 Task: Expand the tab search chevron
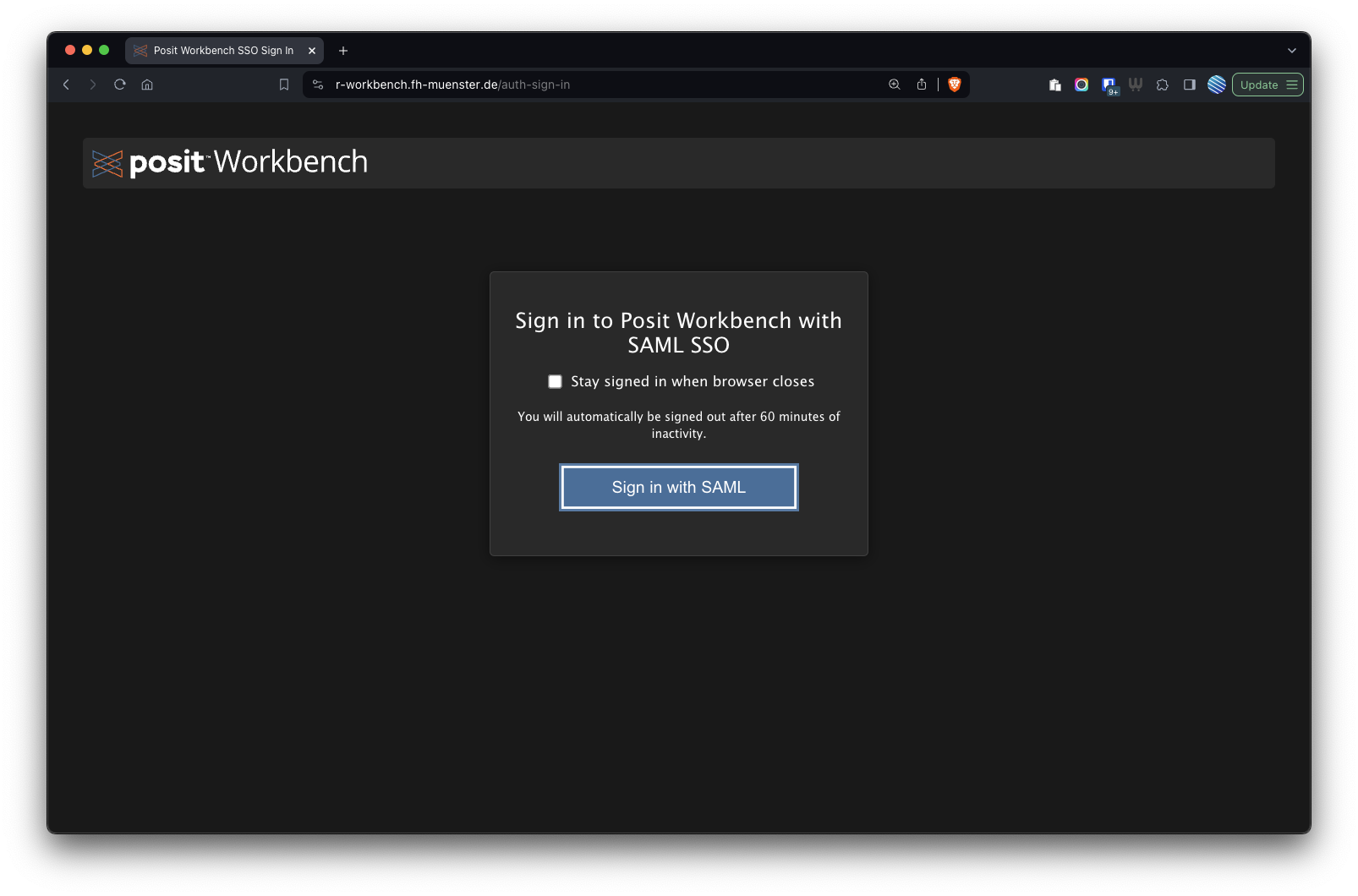[x=1292, y=51]
